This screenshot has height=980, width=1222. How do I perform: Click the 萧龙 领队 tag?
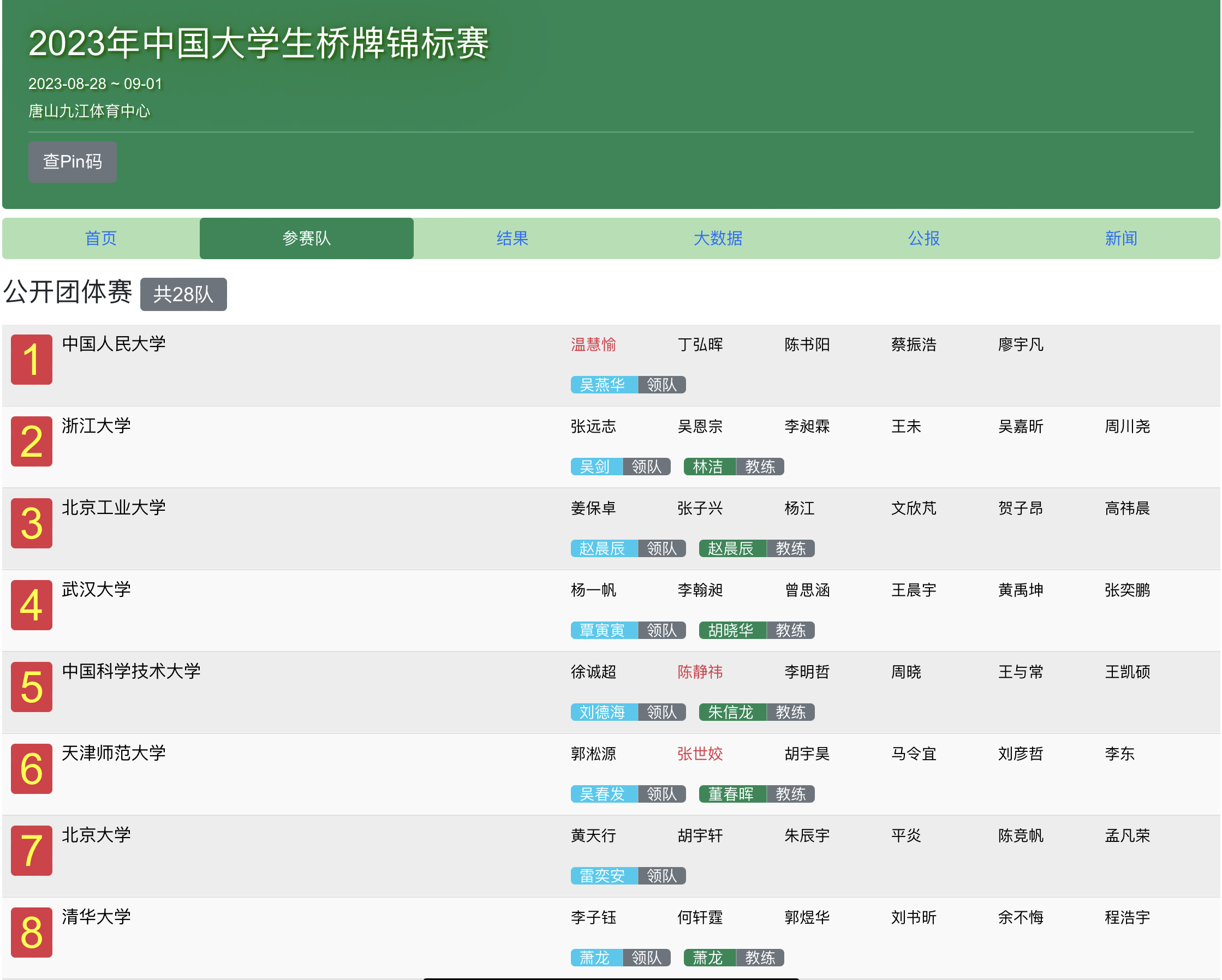[x=621, y=958]
